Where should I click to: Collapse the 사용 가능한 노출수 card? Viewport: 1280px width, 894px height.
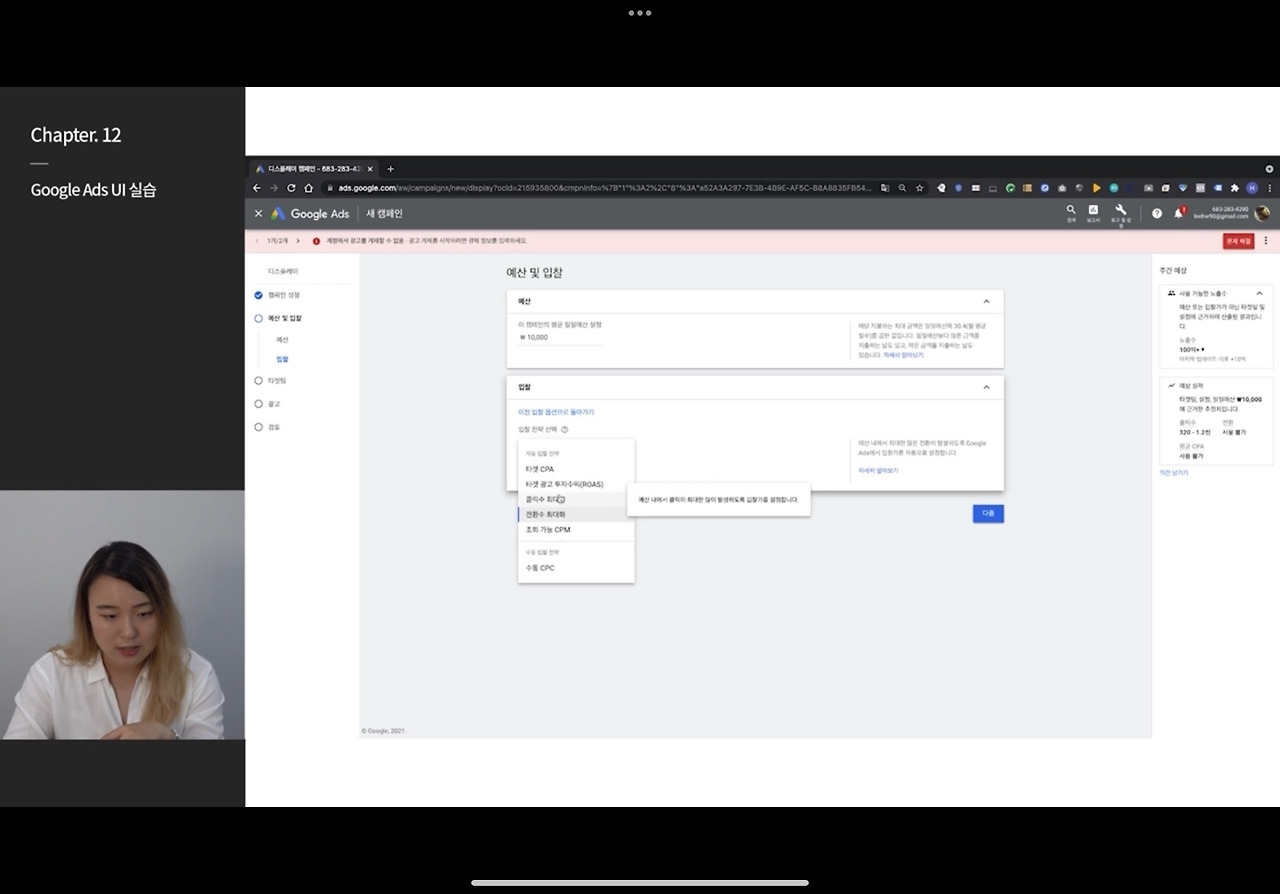1259,294
